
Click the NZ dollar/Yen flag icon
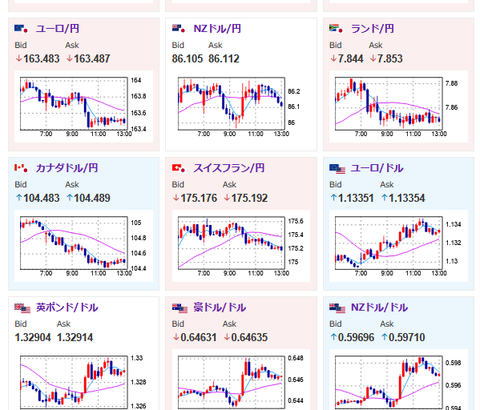point(179,29)
